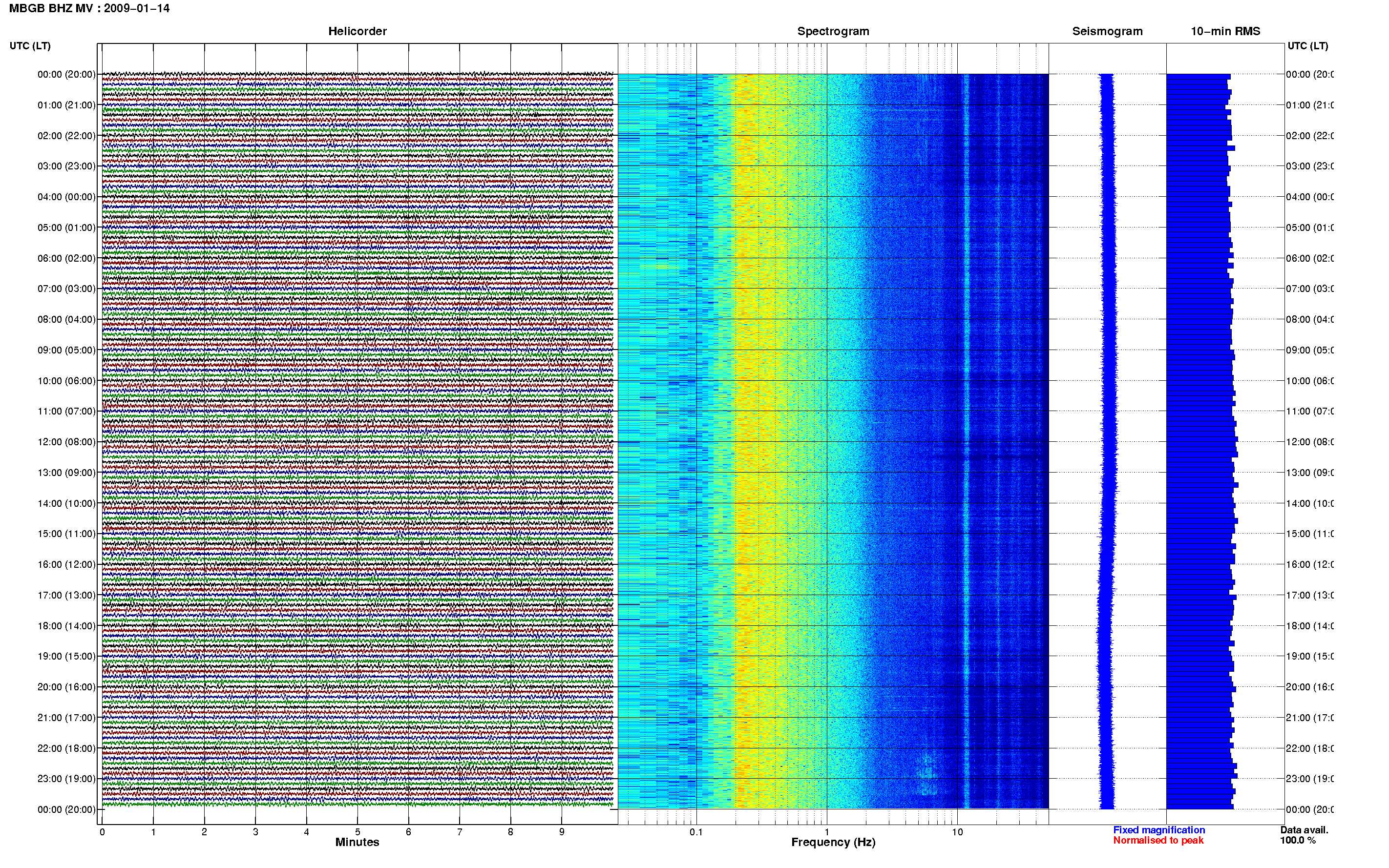Click the left time label '19:00 (15:00)'
This screenshot has height=868, width=1389.
coord(66,656)
